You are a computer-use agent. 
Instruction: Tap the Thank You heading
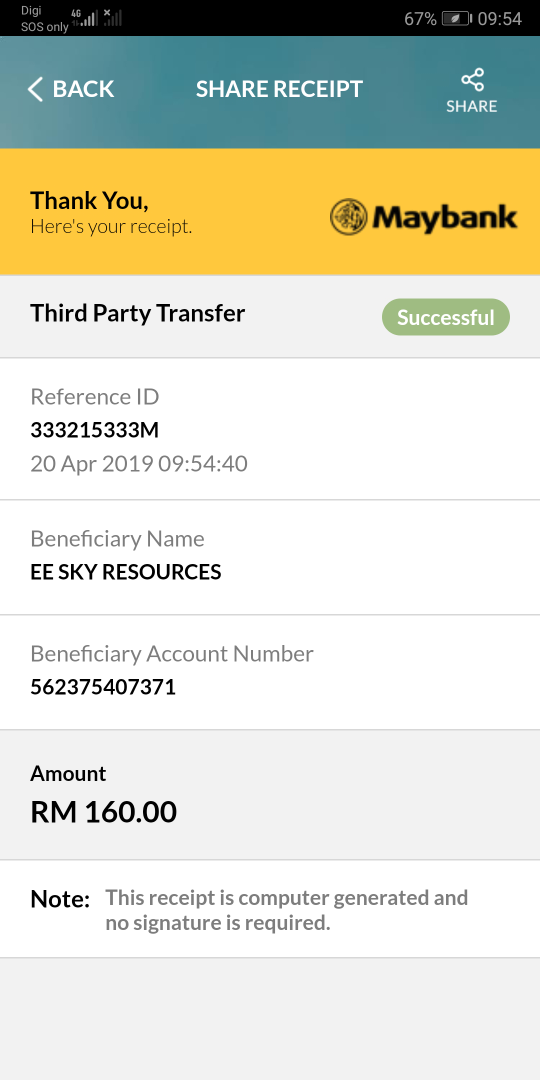90,200
